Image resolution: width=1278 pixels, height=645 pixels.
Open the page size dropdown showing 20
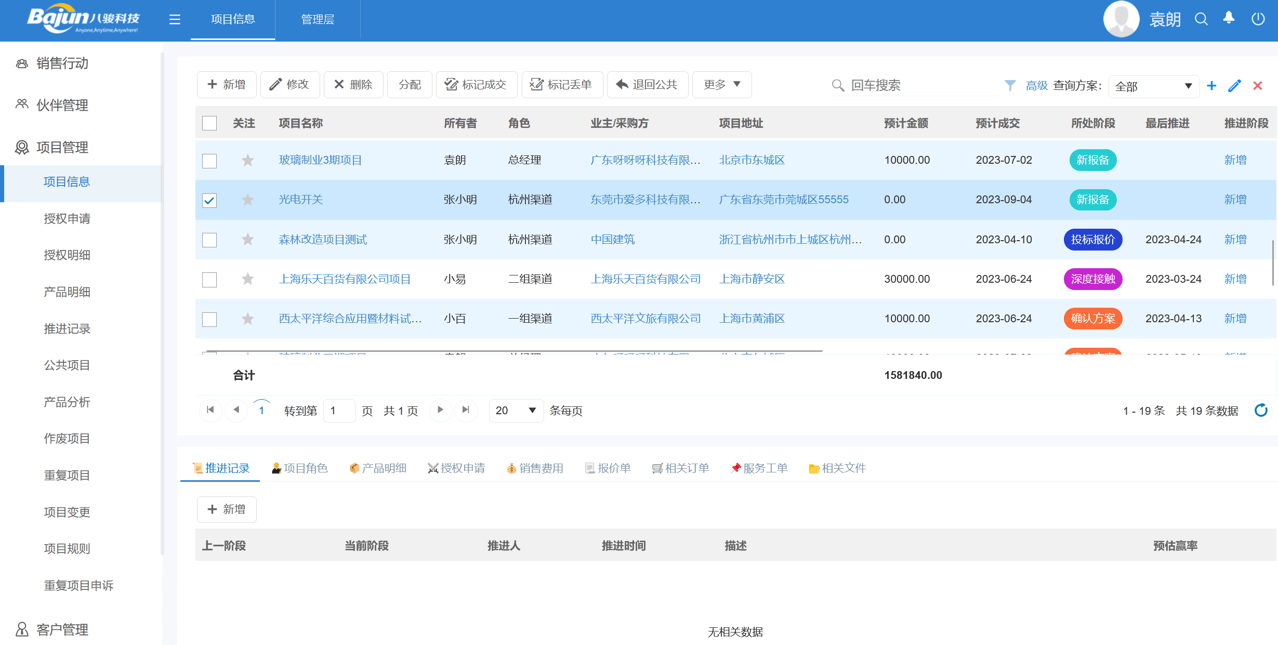[515, 410]
